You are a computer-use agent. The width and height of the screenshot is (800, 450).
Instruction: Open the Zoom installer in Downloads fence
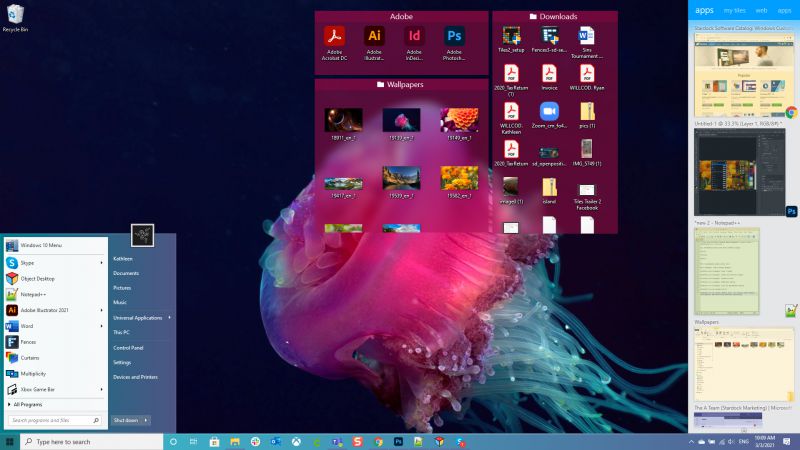click(549, 112)
